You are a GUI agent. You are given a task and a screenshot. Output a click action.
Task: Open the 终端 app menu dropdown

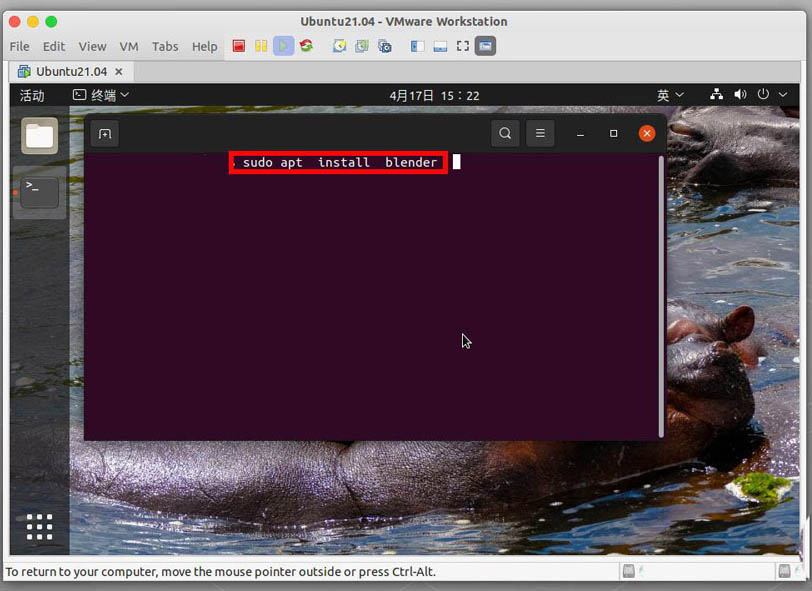pos(101,95)
